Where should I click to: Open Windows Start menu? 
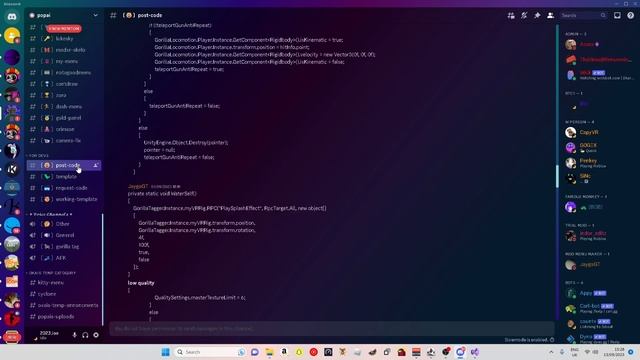[165, 352]
